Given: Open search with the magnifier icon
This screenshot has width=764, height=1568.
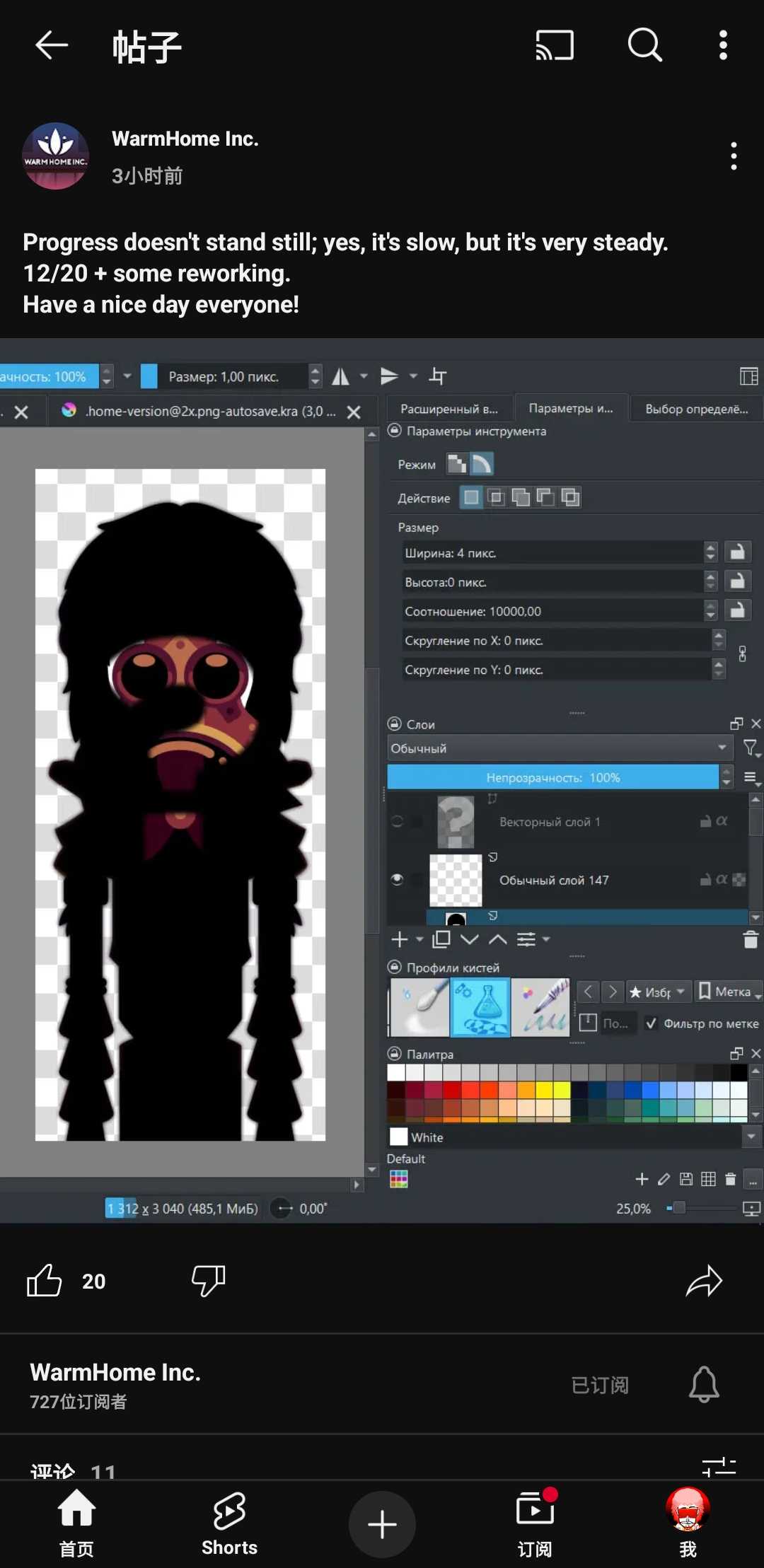Looking at the screenshot, I should [x=645, y=46].
